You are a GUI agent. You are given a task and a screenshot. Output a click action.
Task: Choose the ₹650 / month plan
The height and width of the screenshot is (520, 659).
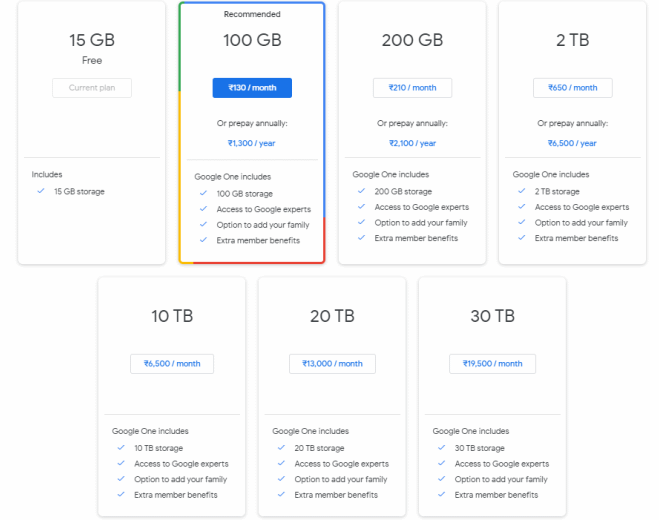tap(572, 88)
